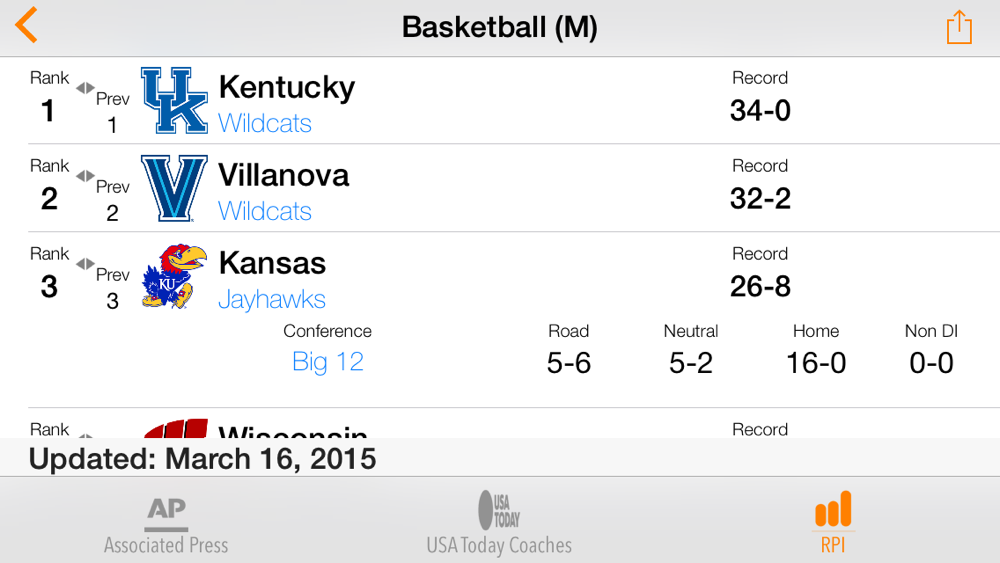Tap the orange back arrow

click(26, 26)
